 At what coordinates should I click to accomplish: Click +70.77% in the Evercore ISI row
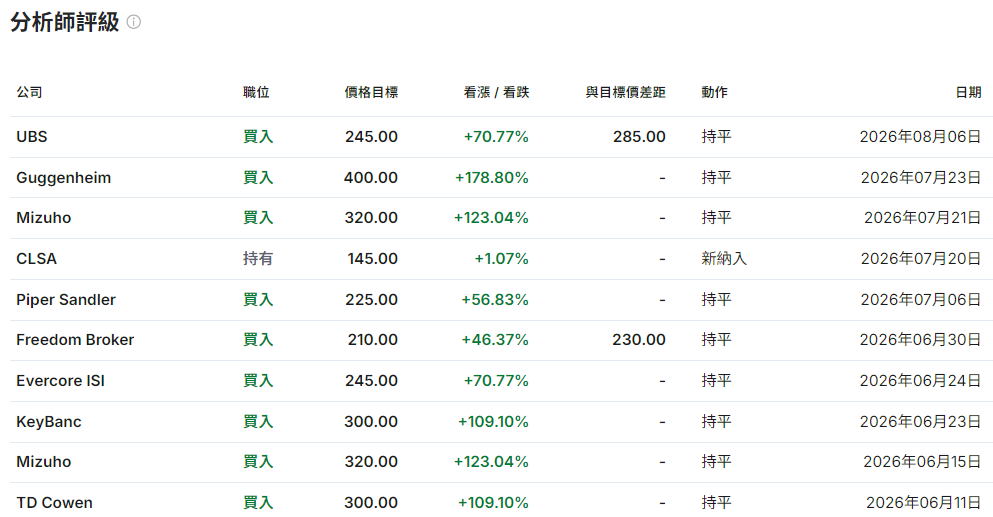496,381
